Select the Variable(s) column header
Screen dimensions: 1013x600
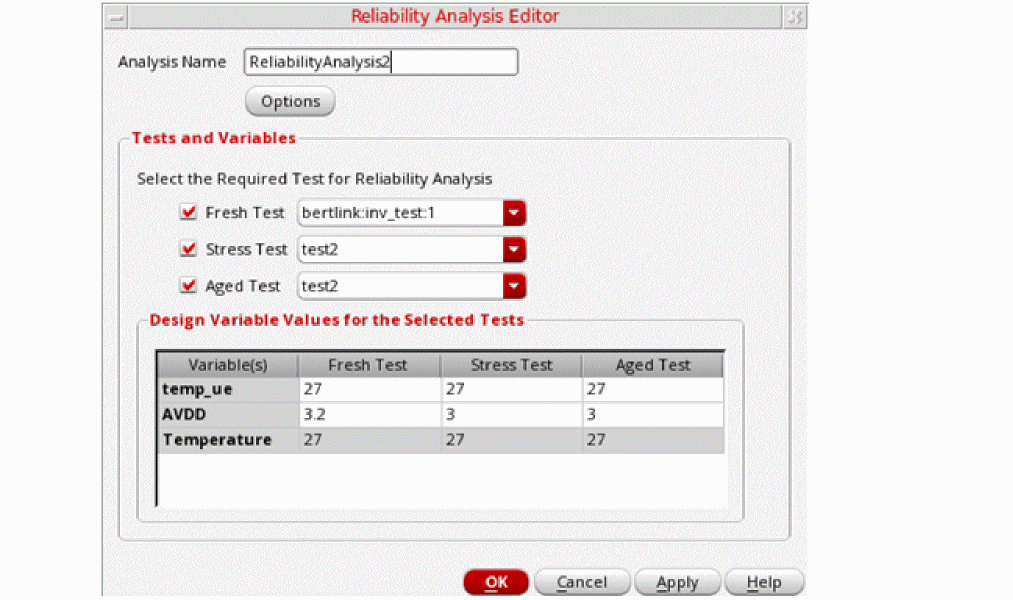227,365
